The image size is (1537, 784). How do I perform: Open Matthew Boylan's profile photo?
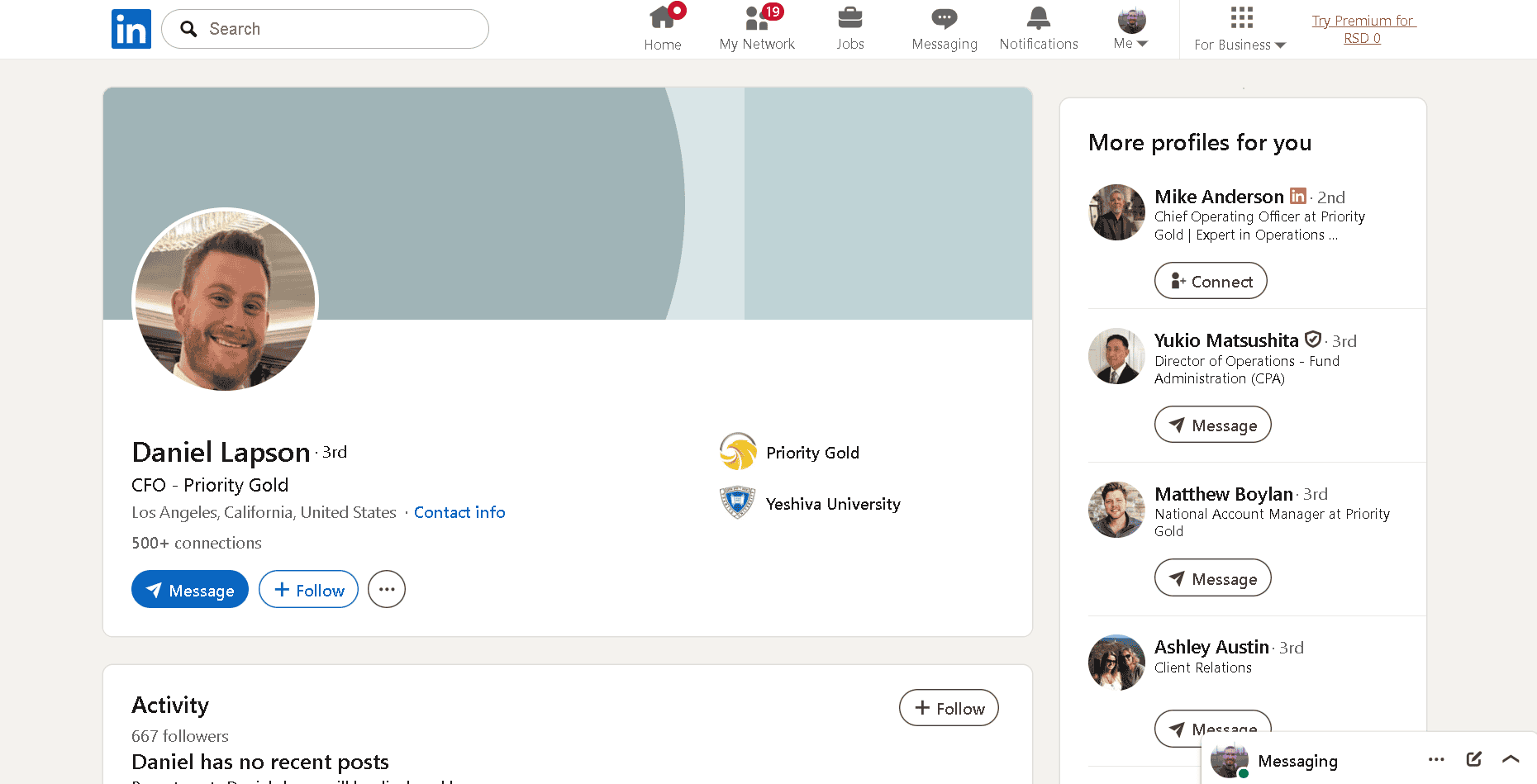pos(1116,510)
